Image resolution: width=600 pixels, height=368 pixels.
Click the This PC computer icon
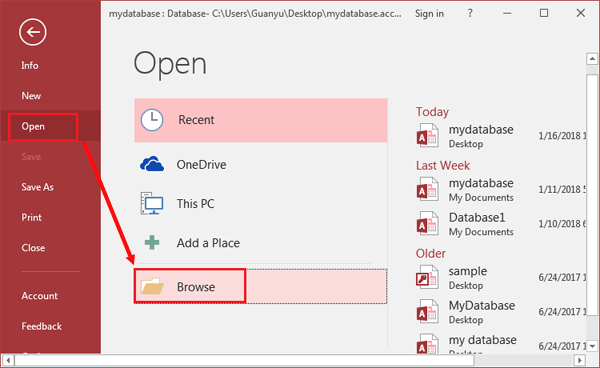tap(152, 204)
